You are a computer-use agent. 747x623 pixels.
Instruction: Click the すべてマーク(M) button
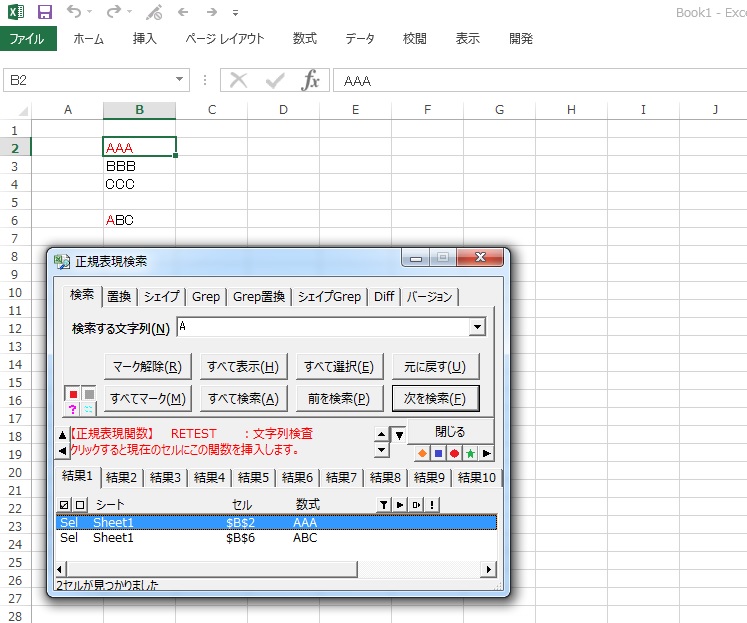point(148,398)
